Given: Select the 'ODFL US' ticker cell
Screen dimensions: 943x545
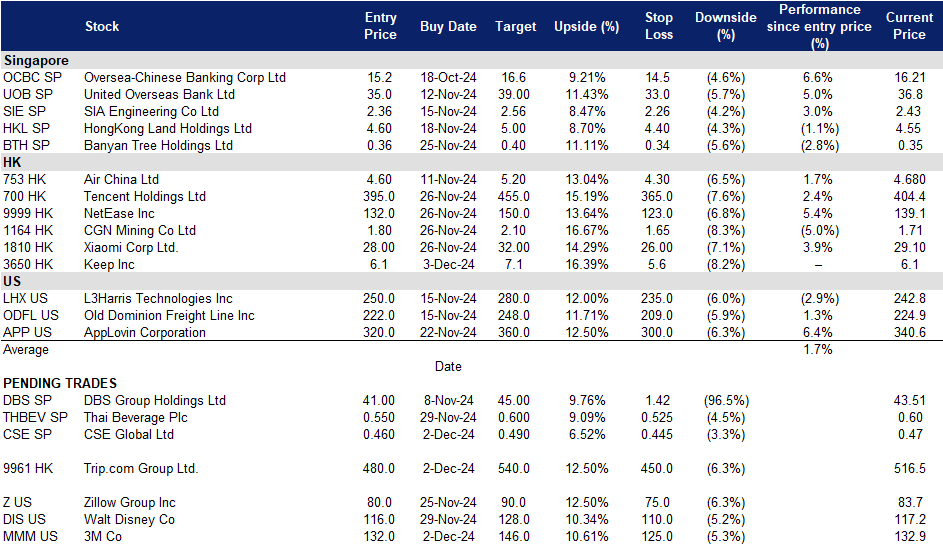Looking at the screenshot, I should coord(31,315).
